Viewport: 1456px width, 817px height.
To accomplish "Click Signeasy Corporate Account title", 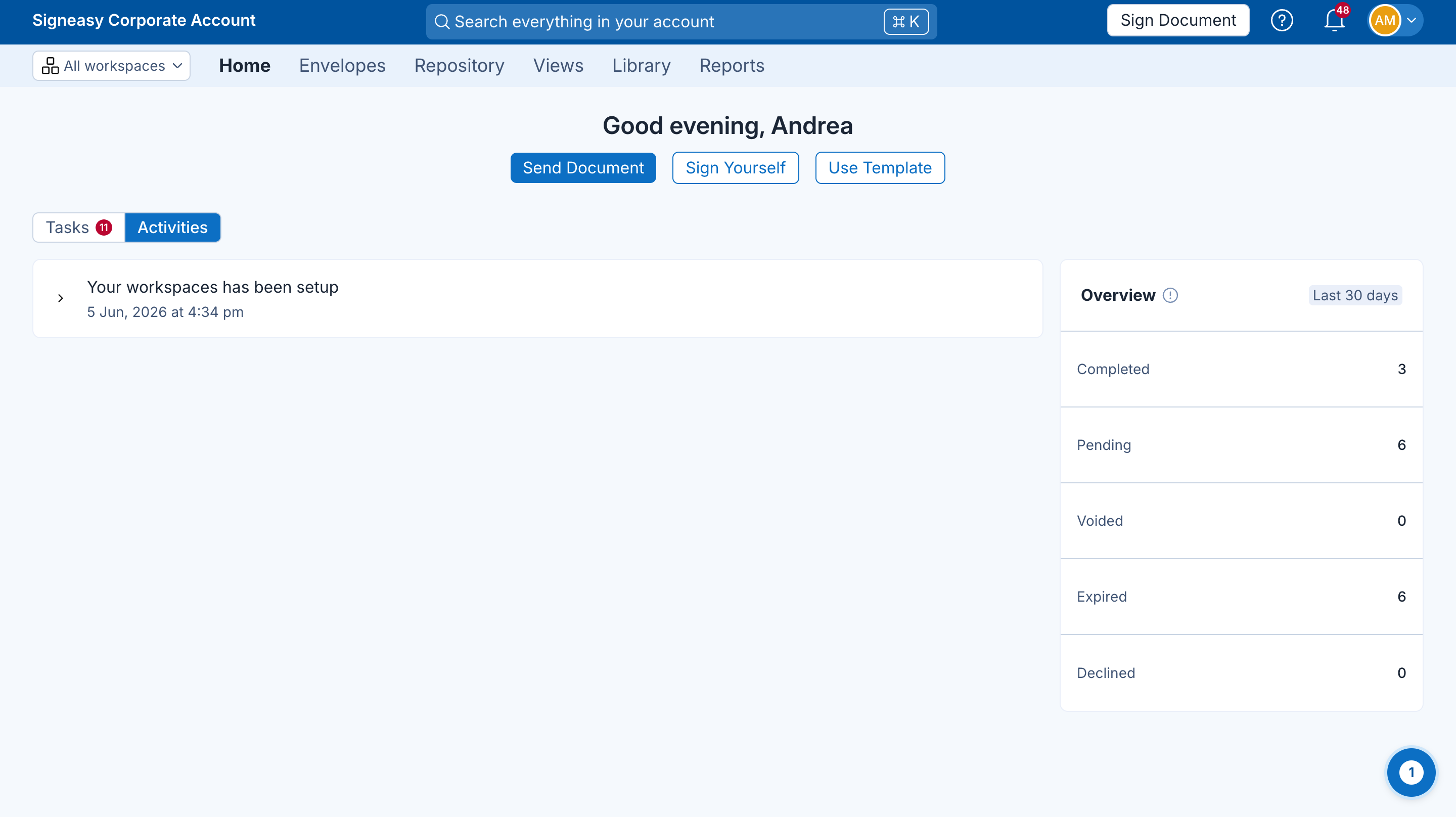I will click(144, 20).
